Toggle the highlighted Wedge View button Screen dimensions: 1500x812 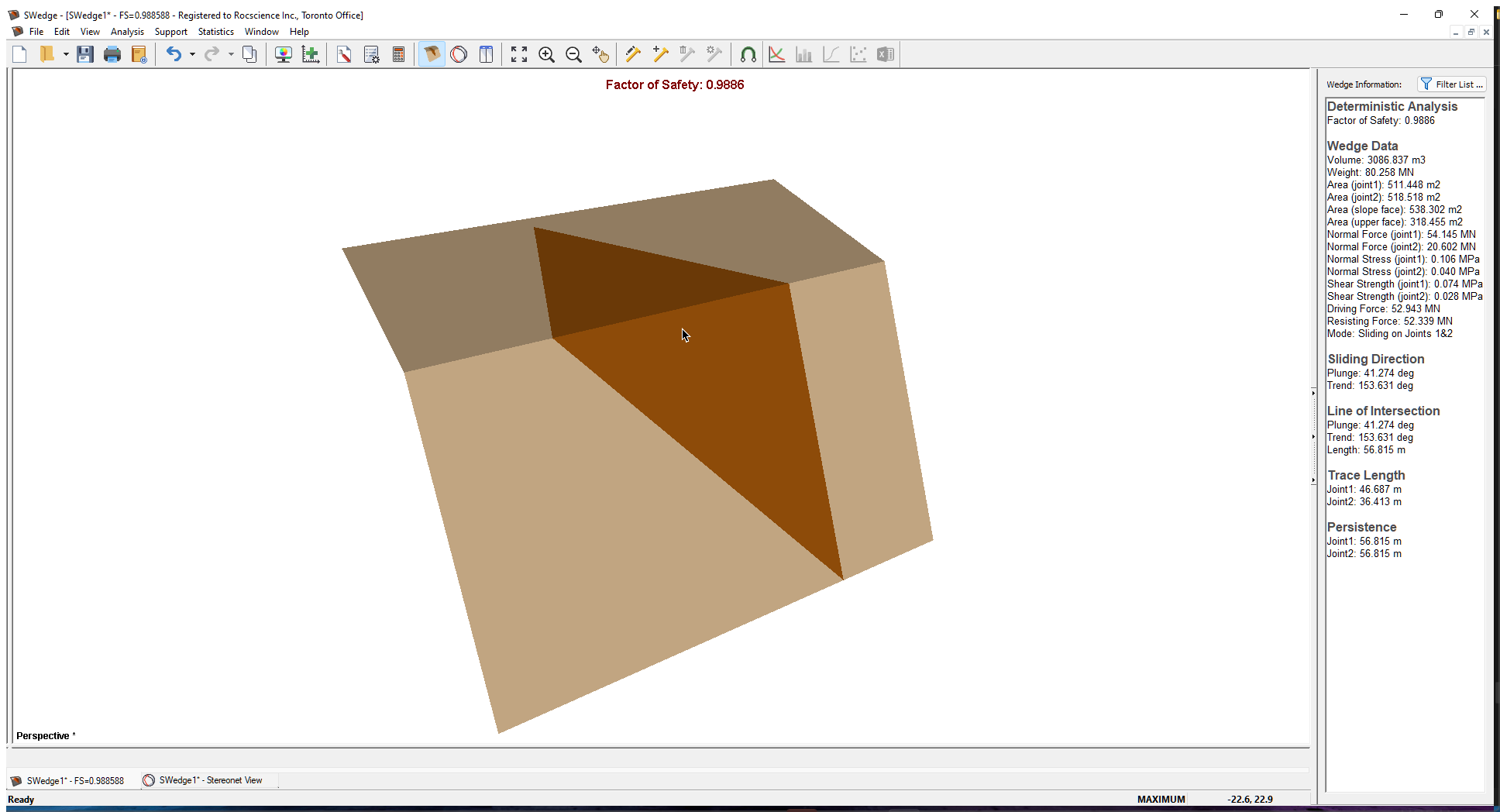pos(432,54)
